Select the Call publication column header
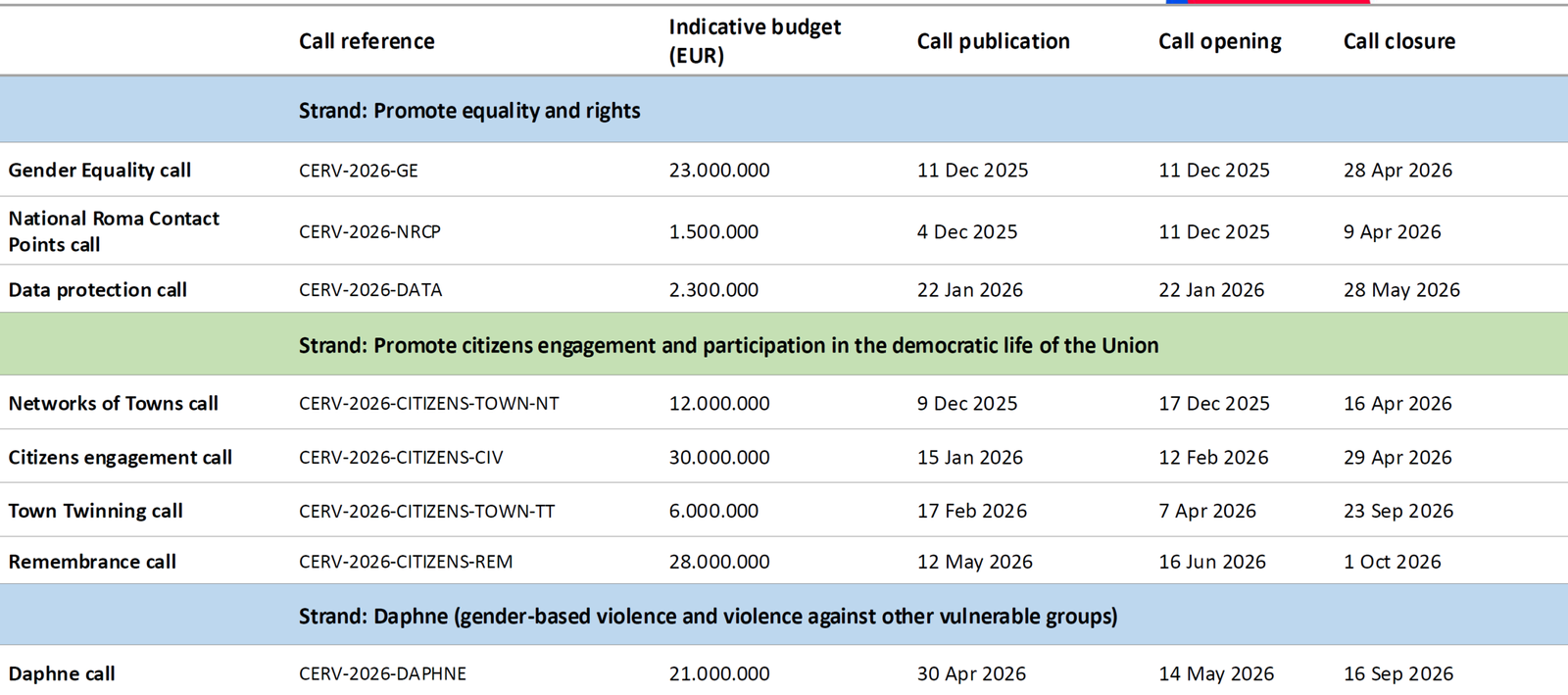This screenshot has height=695, width=1568. (x=993, y=41)
